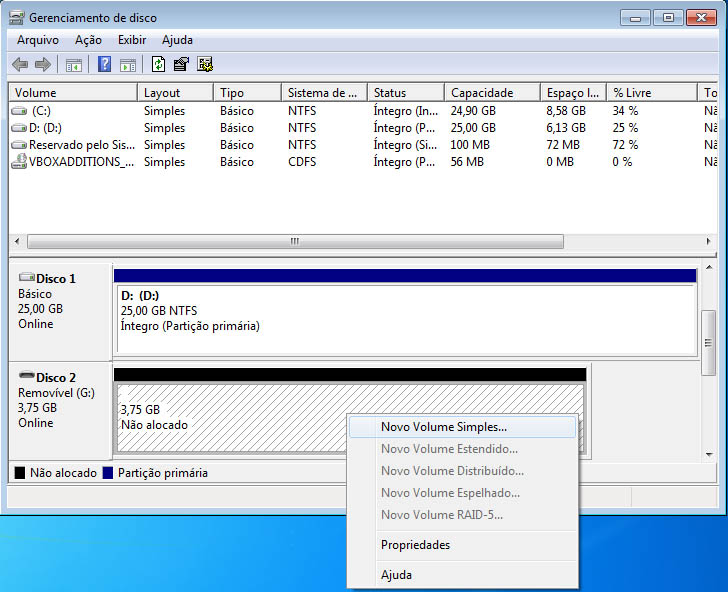The width and height of the screenshot is (728, 592).
Task: Click the D: volume drive icon in list
Action: pyautogui.click(x=19, y=128)
